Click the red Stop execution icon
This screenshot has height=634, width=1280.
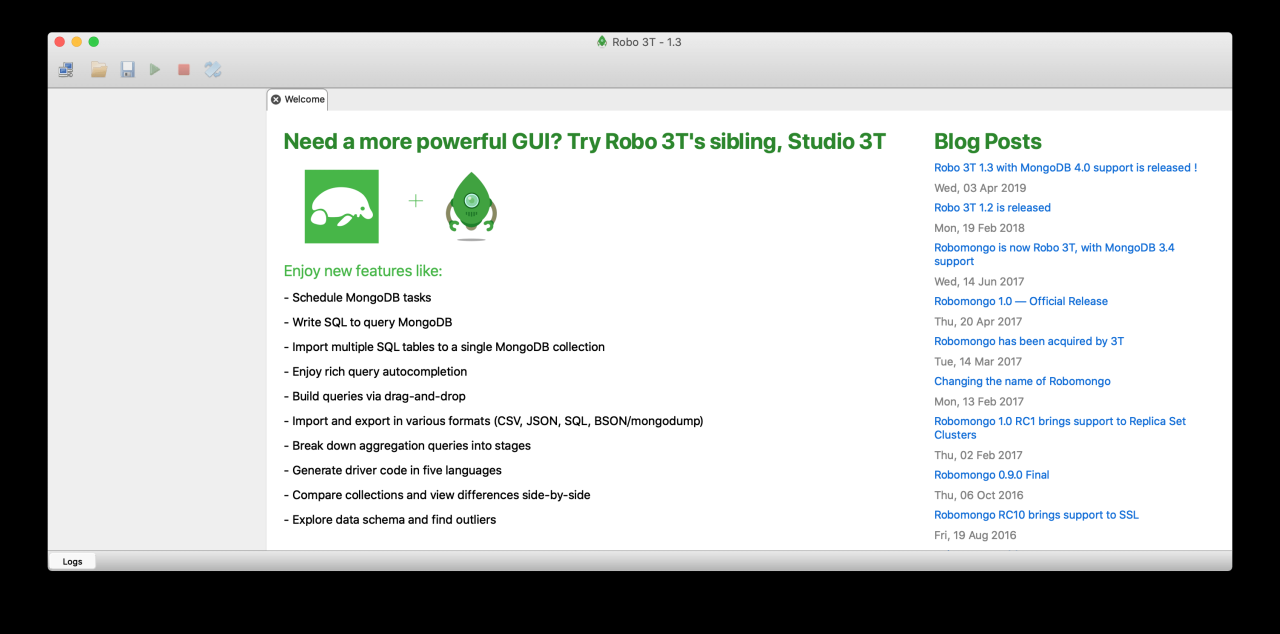tap(184, 70)
